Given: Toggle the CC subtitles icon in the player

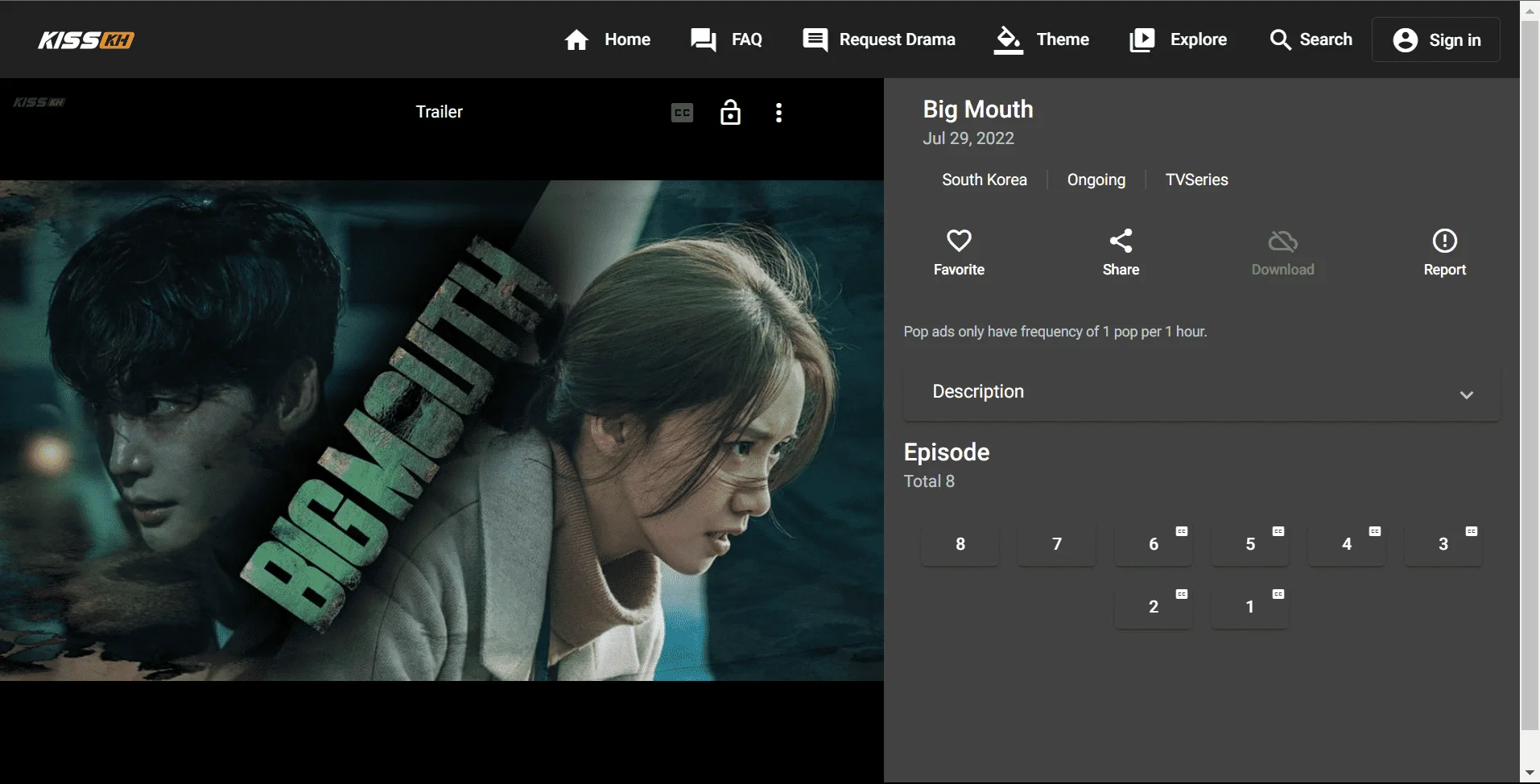Looking at the screenshot, I should [682, 113].
